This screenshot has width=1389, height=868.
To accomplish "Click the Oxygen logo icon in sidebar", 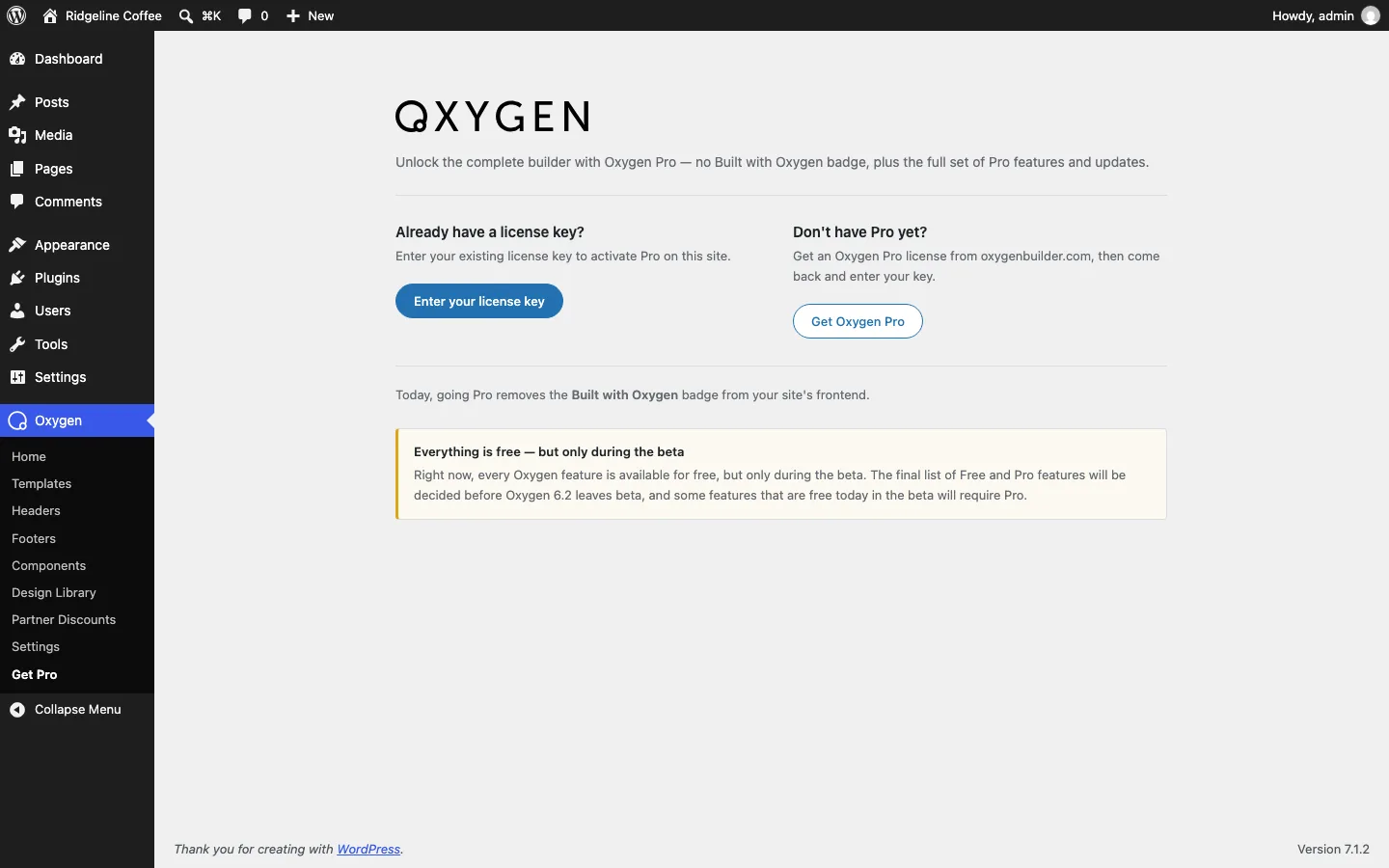I will click(17, 420).
